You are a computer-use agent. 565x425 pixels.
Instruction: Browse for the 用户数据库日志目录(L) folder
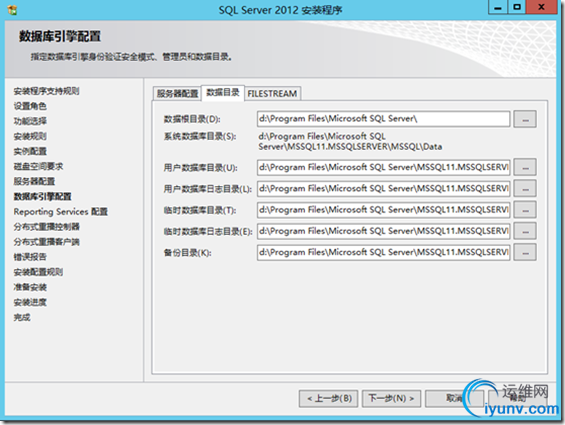525,189
